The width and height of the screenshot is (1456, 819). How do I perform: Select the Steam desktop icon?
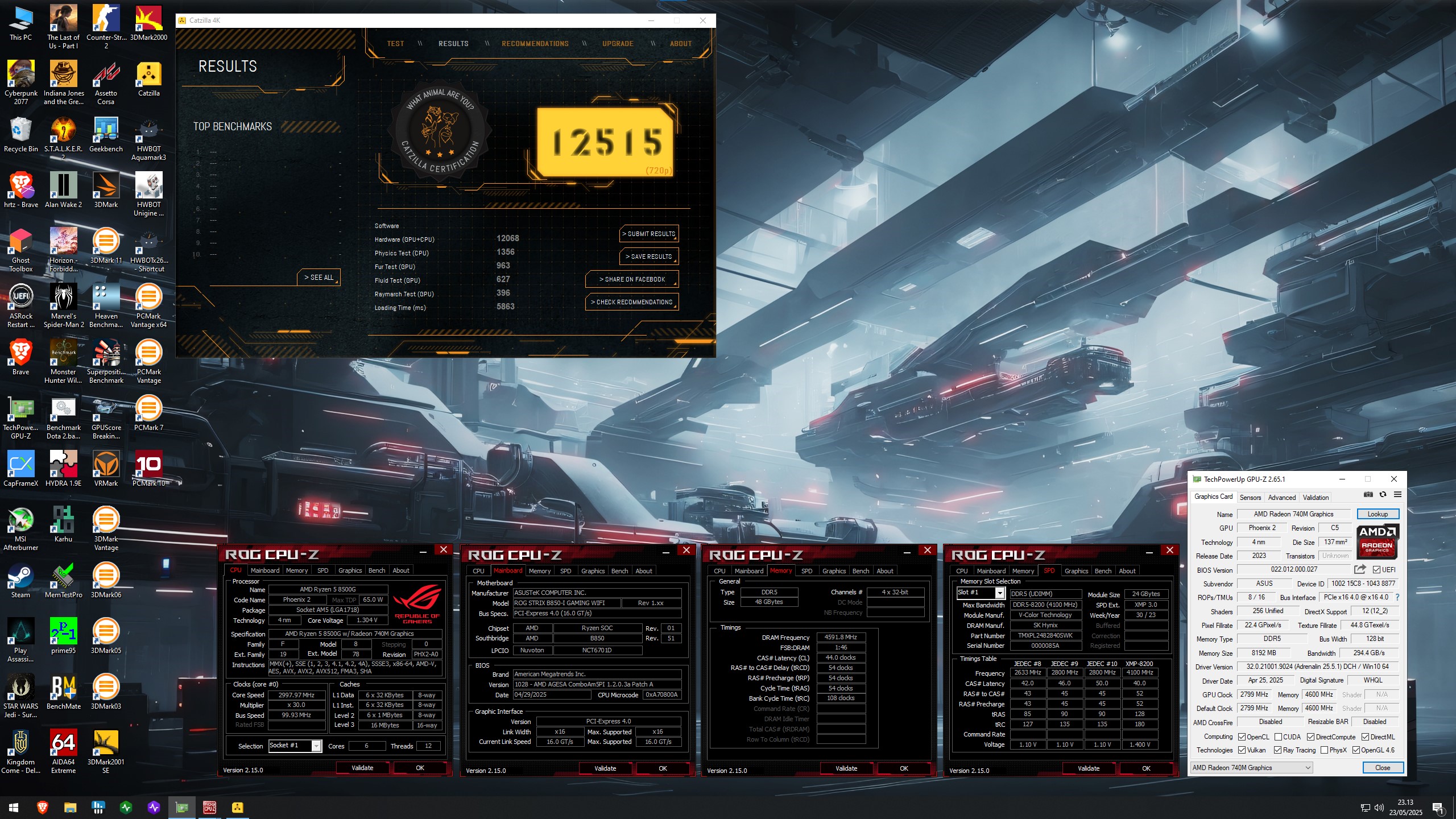tap(21, 581)
